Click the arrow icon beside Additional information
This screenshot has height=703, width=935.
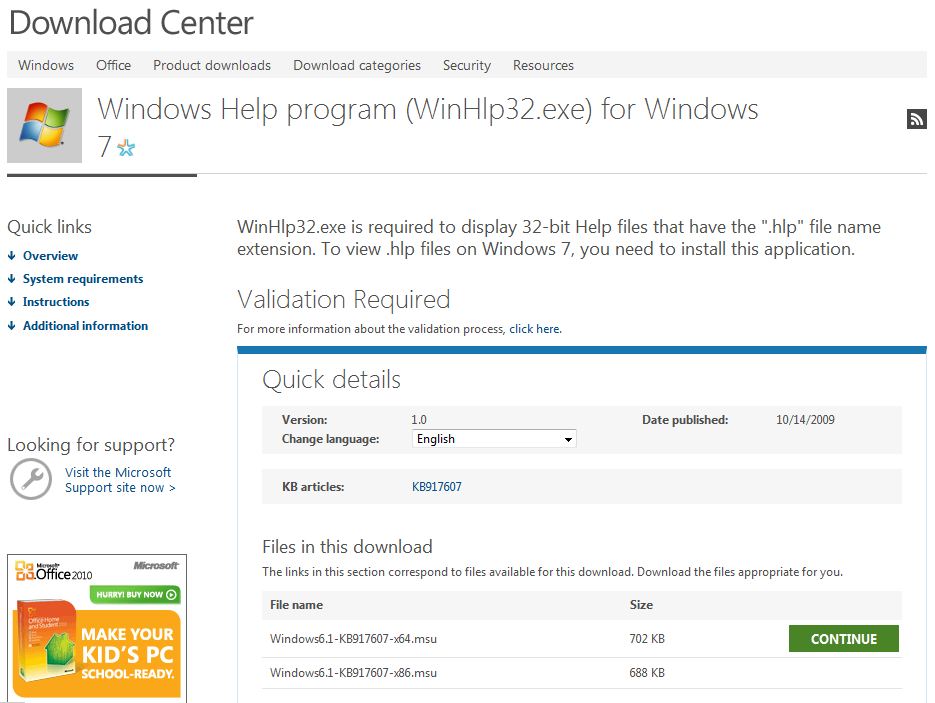11,326
